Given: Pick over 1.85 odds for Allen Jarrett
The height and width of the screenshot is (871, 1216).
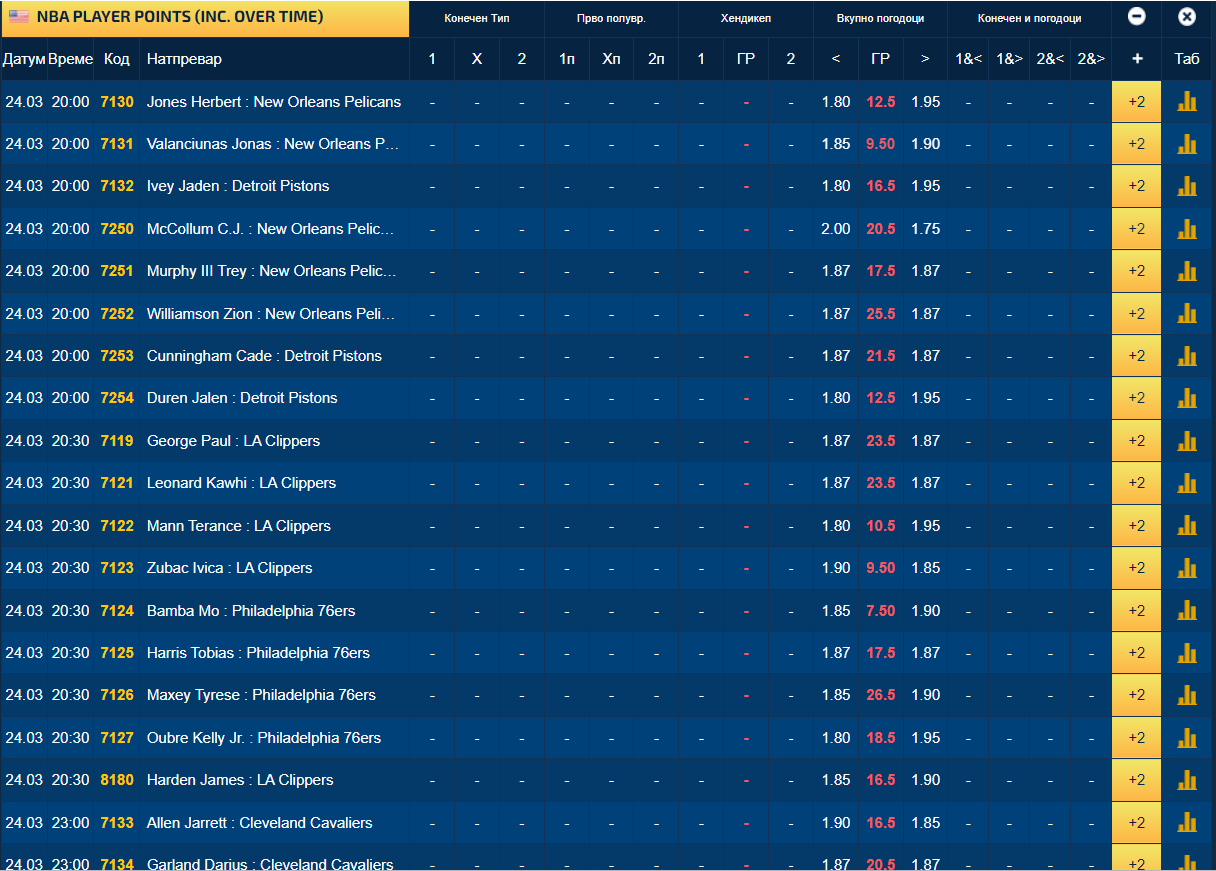Looking at the screenshot, I should tap(925, 823).
